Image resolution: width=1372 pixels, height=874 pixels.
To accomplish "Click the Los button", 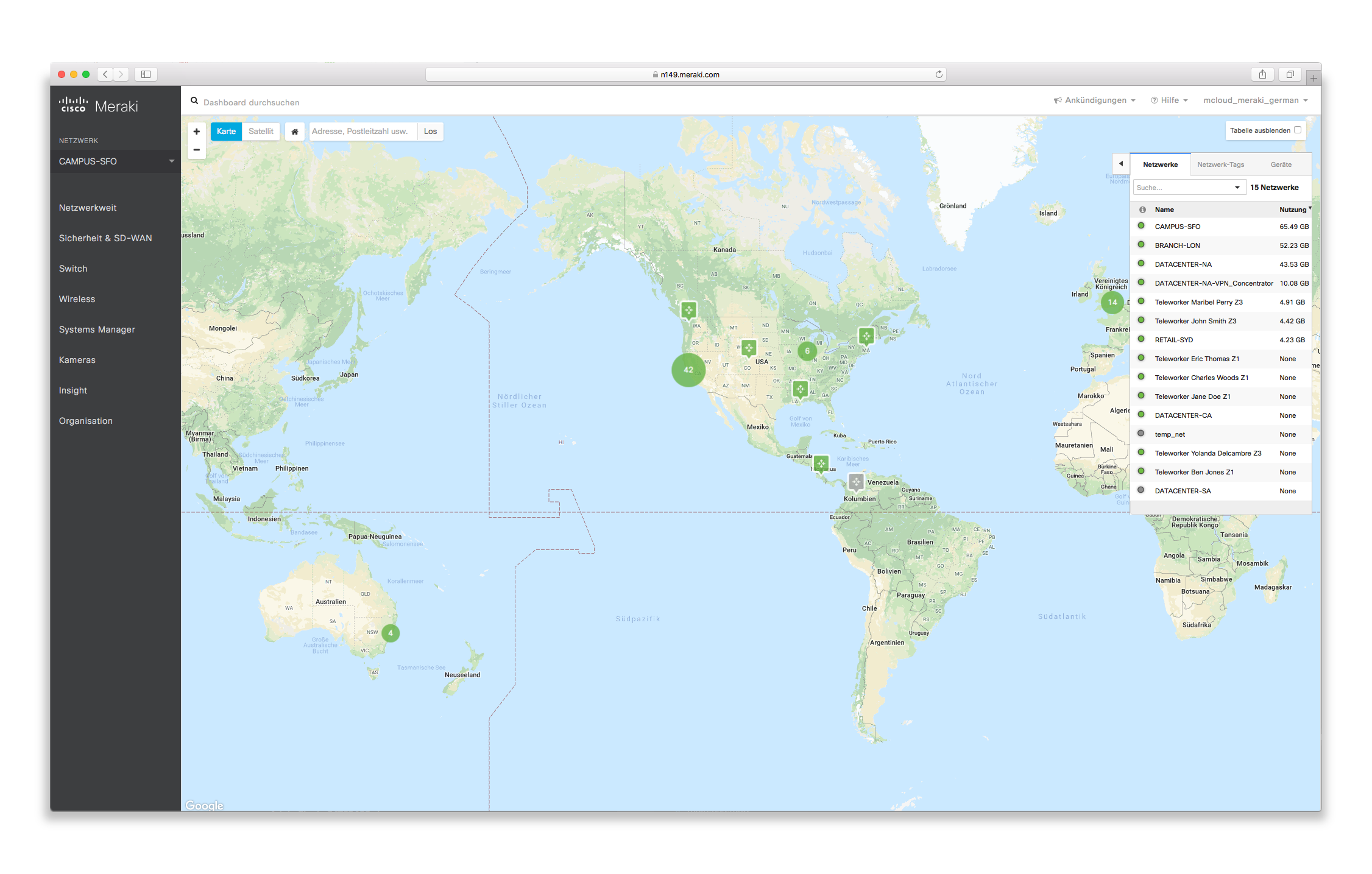I will point(430,132).
